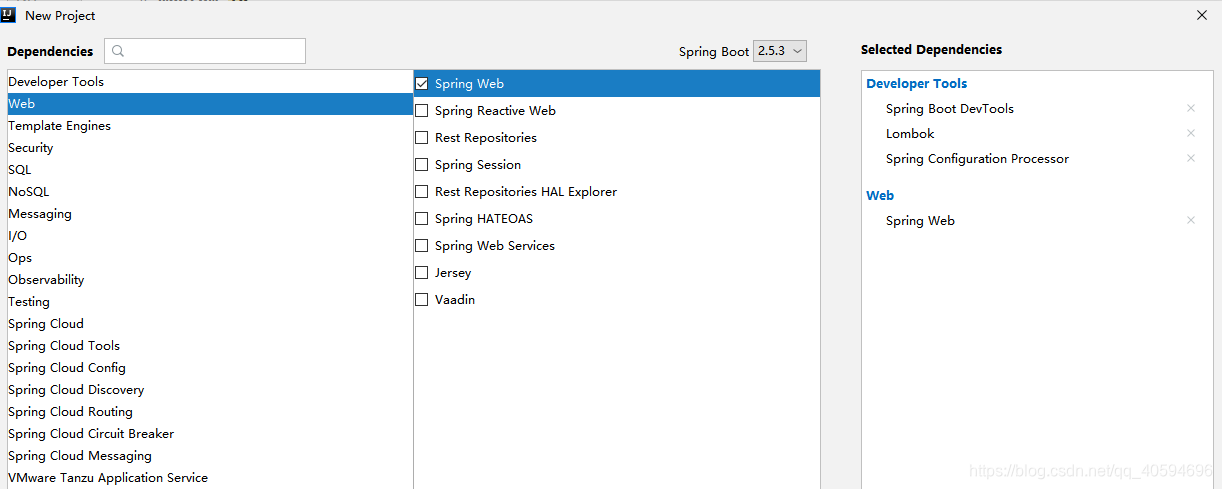Select Spring Web under the Web heading
This screenshot has height=489, width=1222.
920,221
